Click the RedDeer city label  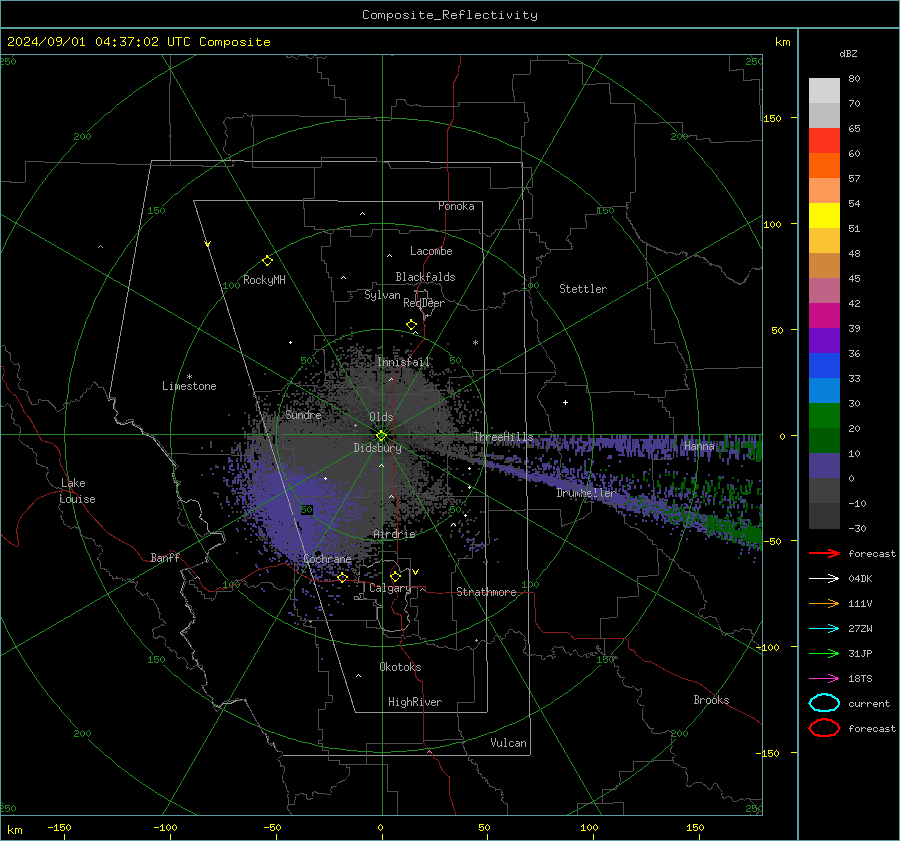[x=424, y=303]
